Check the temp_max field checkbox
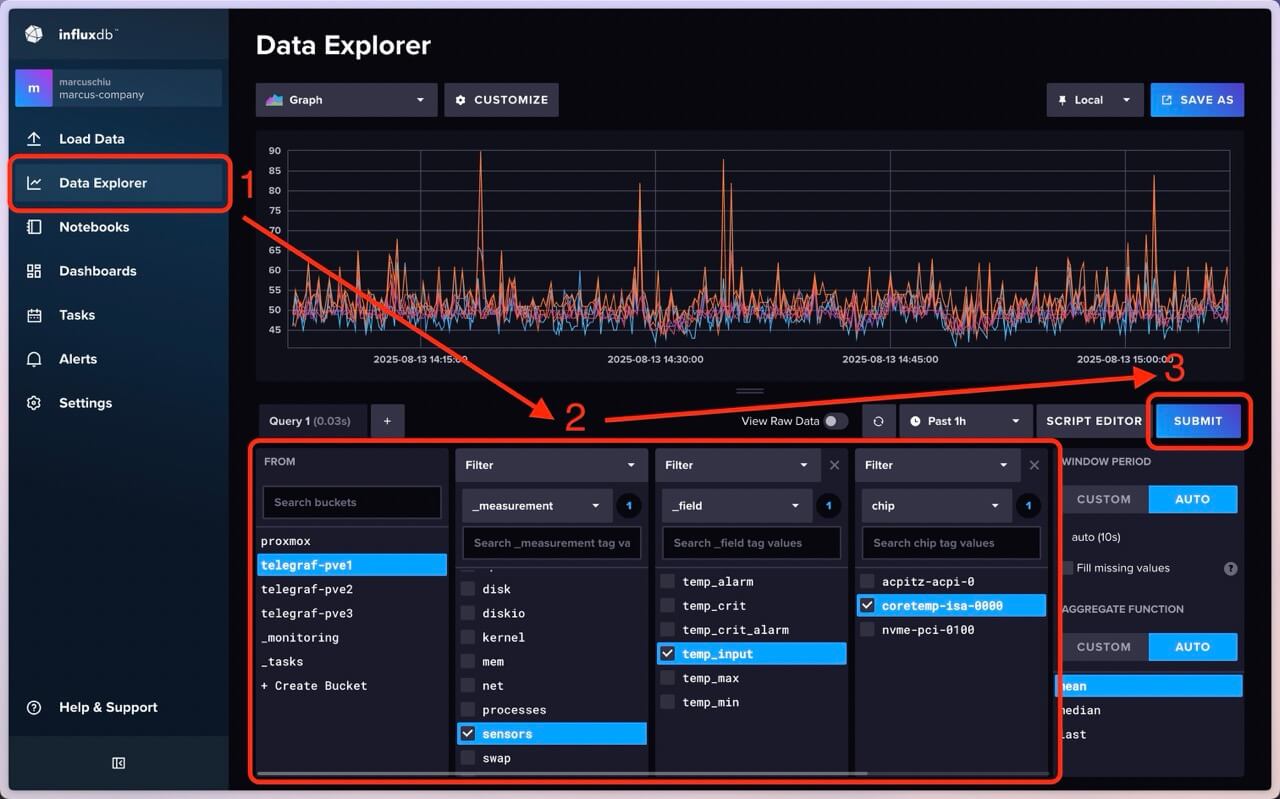The image size is (1280, 799). 667,678
